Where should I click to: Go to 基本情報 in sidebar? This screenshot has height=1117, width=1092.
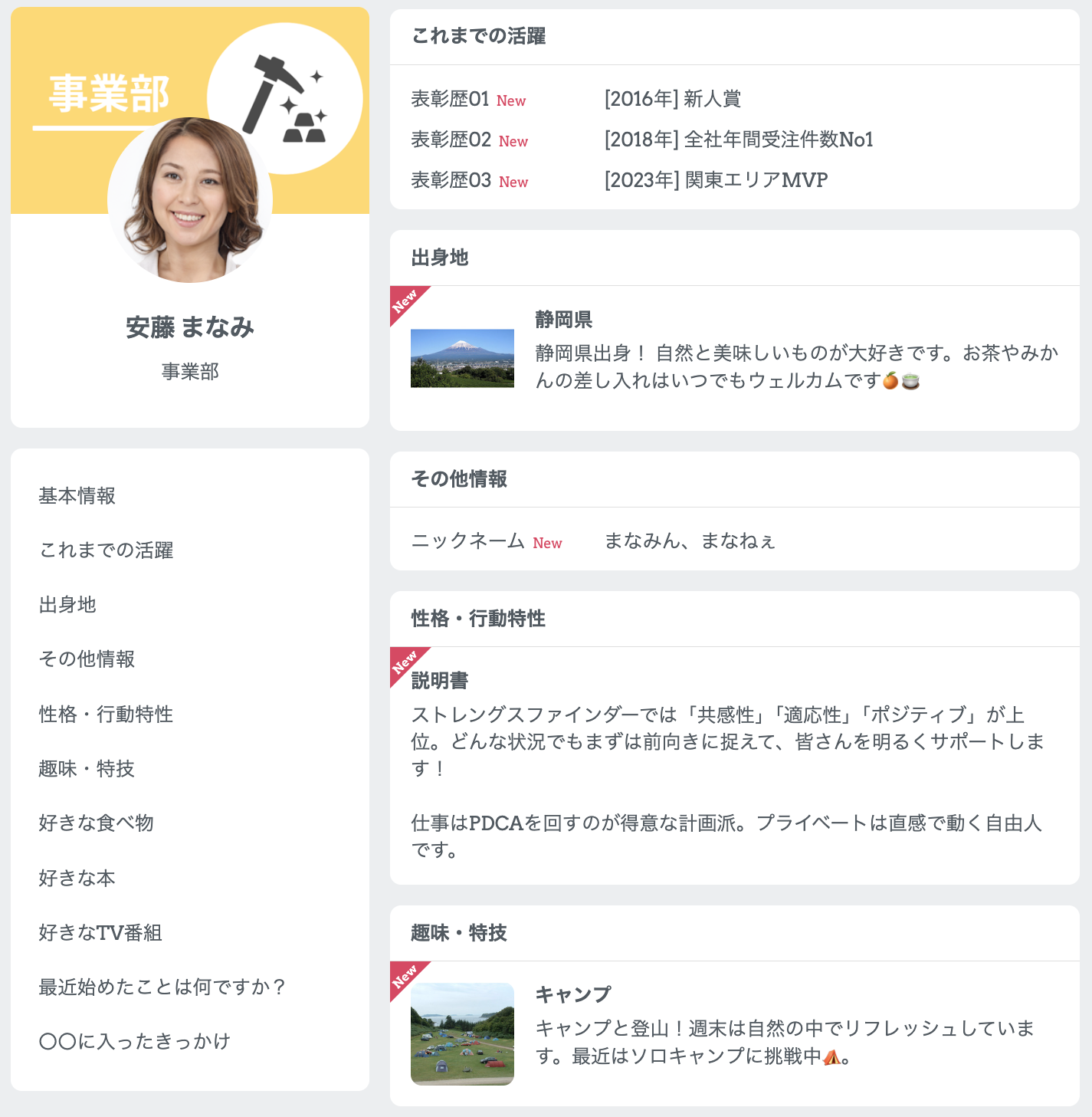point(77,496)
